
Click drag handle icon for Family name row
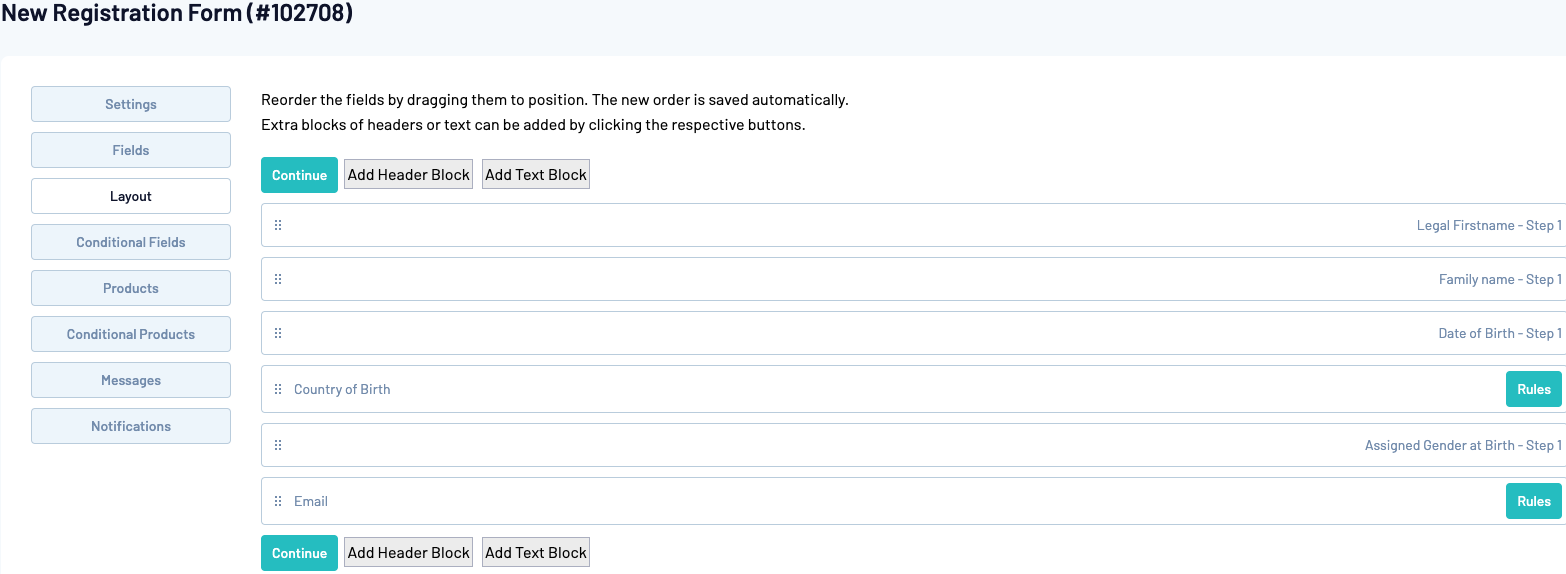(x=278, y=279)
